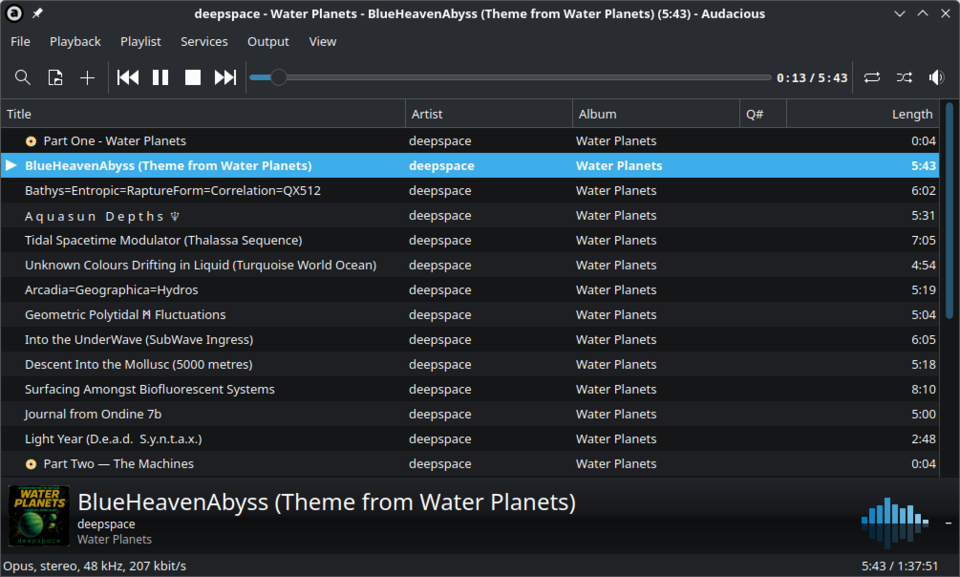The width and height of the screenshot is (960, 577).
Task: Open the volume speaker control
Action: coord(936,77)
